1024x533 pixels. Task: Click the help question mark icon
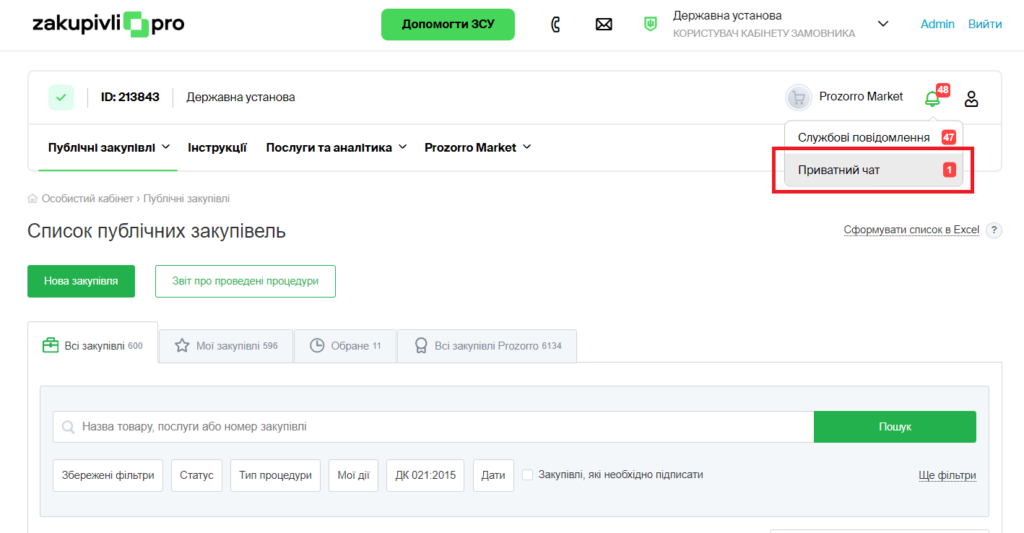pyautogui.click(x=993, y=230)
